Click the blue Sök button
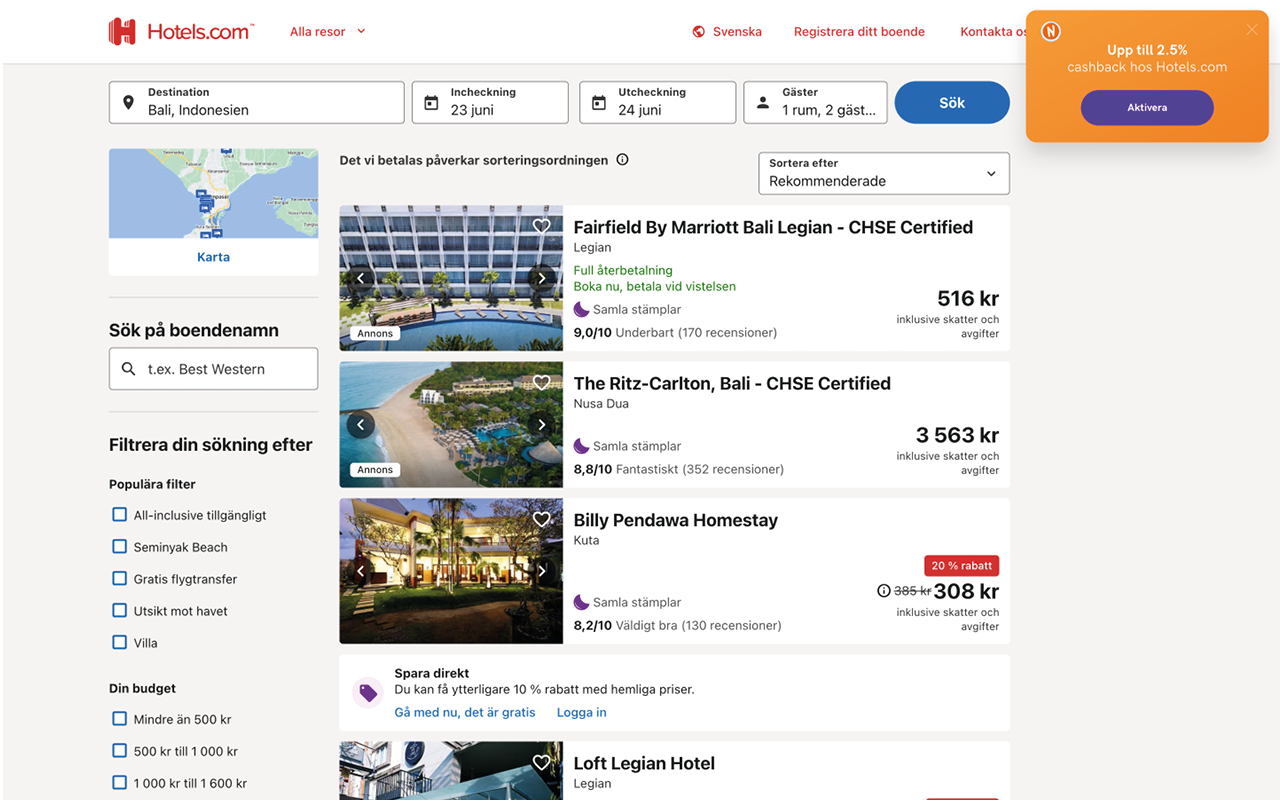The height and width of the screenshot is (800, 1280). tap(952, 102)
